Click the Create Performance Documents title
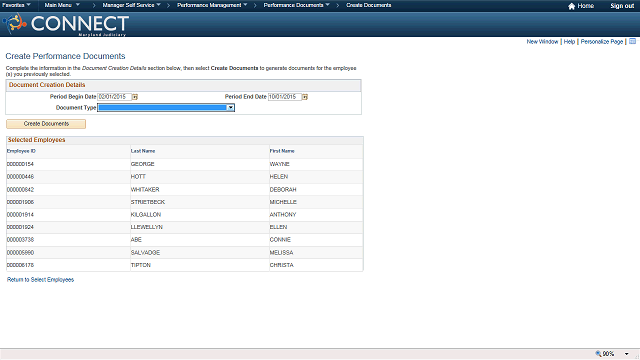 pos(65,56)
